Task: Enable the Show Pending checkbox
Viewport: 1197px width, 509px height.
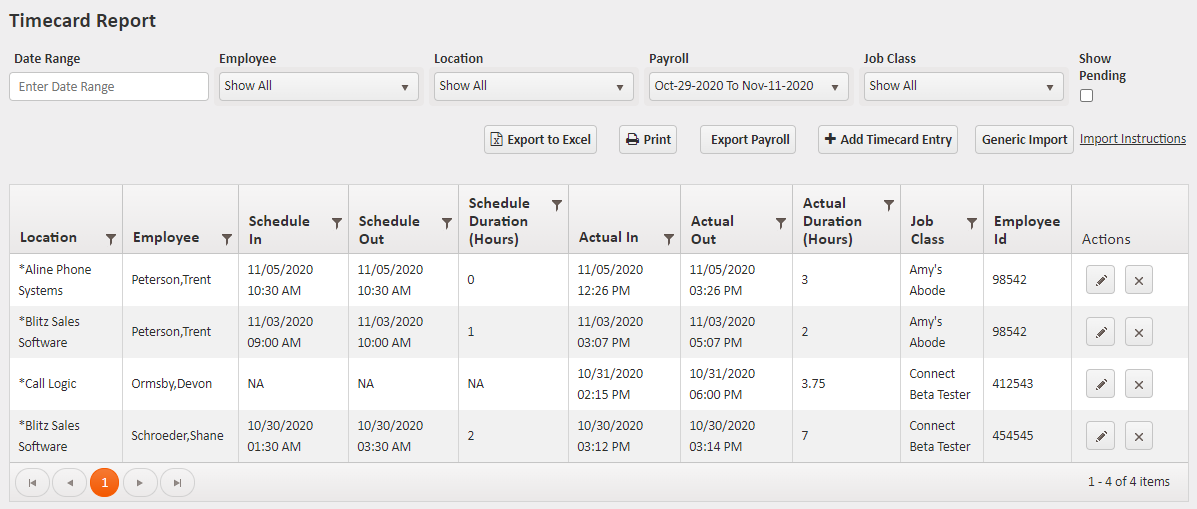Action: [x=1086, y=96]
